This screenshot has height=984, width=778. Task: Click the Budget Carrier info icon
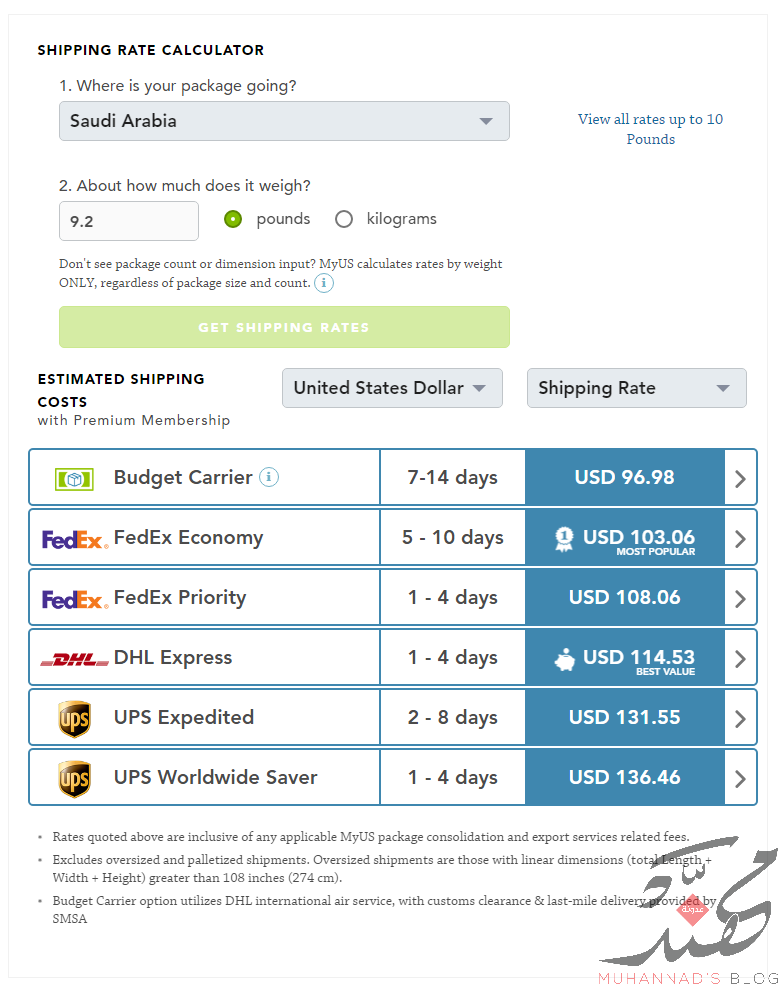coord(269,477)
